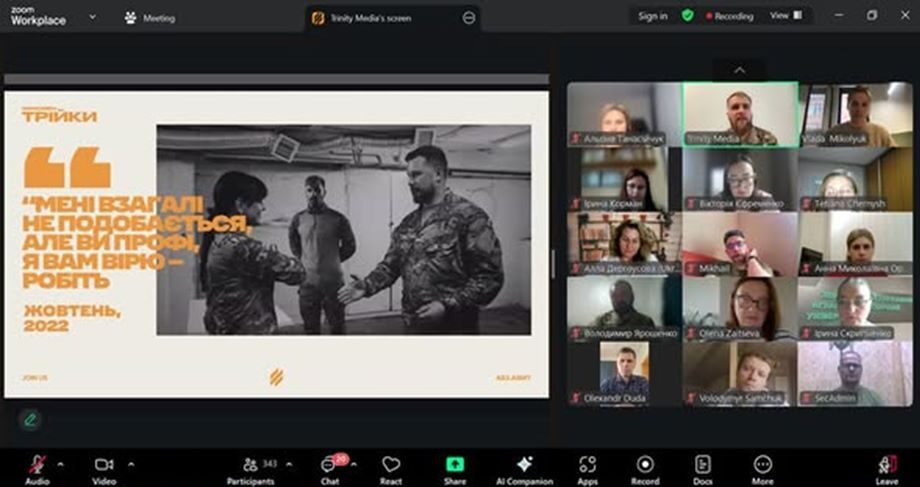Open AI Companion
The height and width of the screenshot is (487, 920).
click(524, 466)
